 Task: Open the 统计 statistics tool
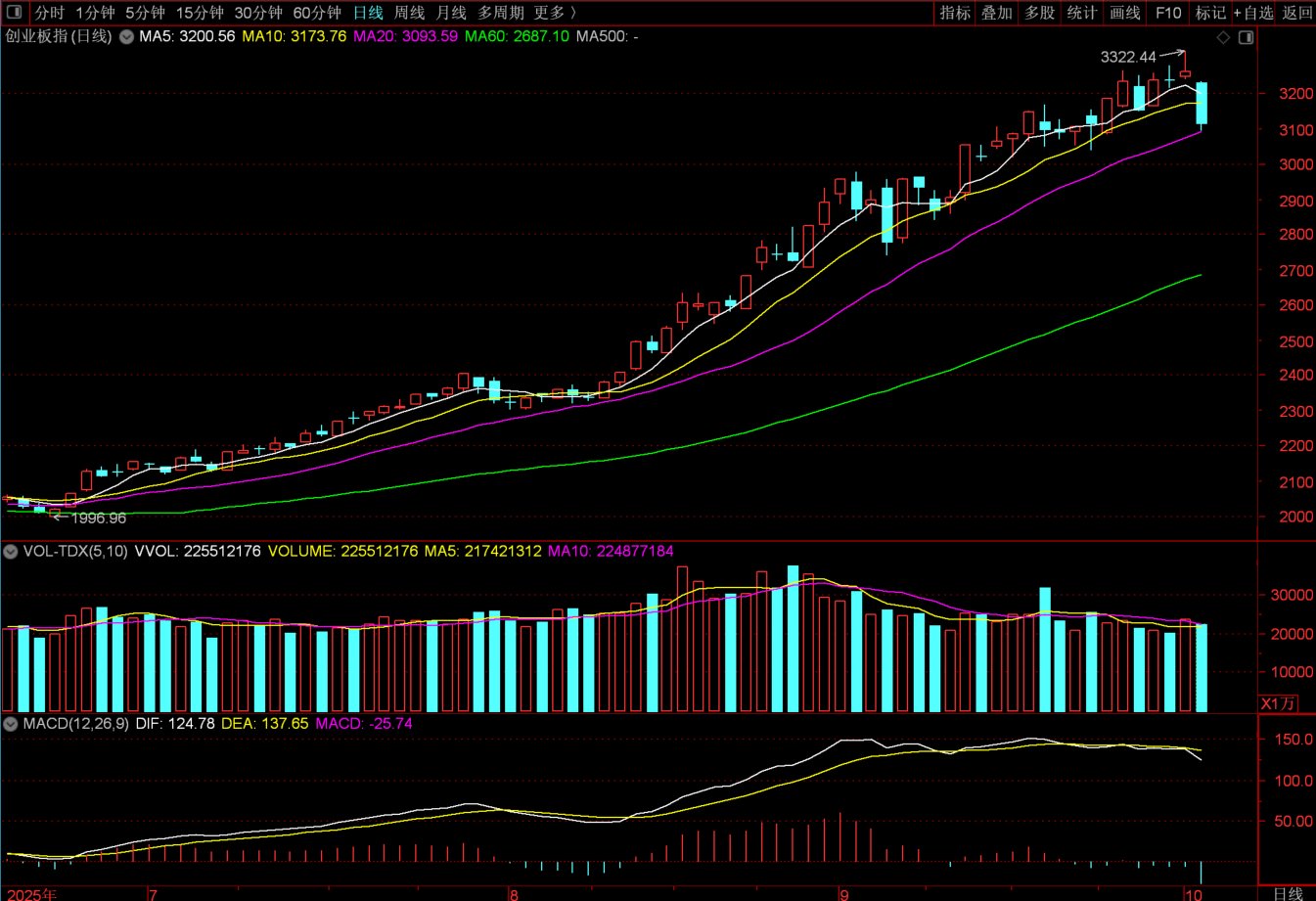(x=1082, y=13)
